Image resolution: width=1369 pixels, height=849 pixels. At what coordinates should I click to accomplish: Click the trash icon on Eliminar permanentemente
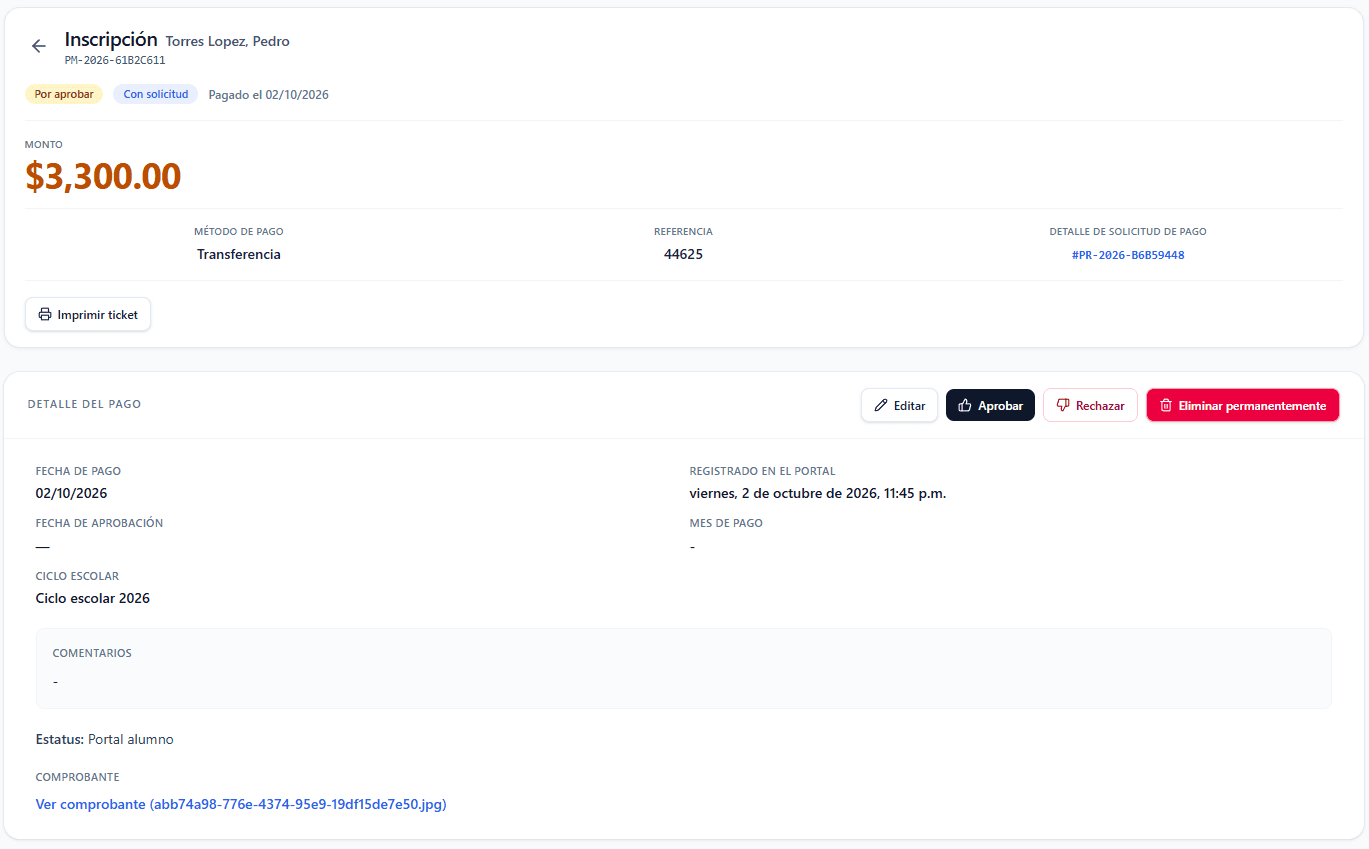[x=1166, y=405]
